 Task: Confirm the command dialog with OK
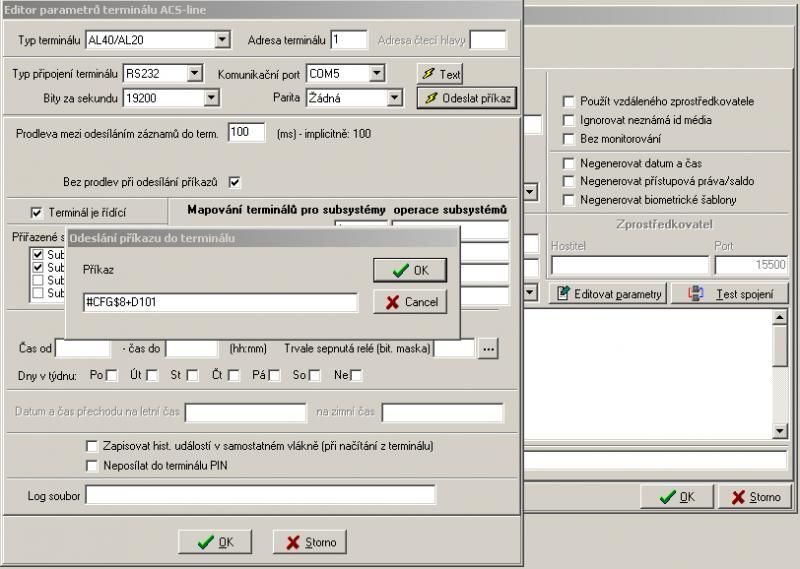pos(409,270)
